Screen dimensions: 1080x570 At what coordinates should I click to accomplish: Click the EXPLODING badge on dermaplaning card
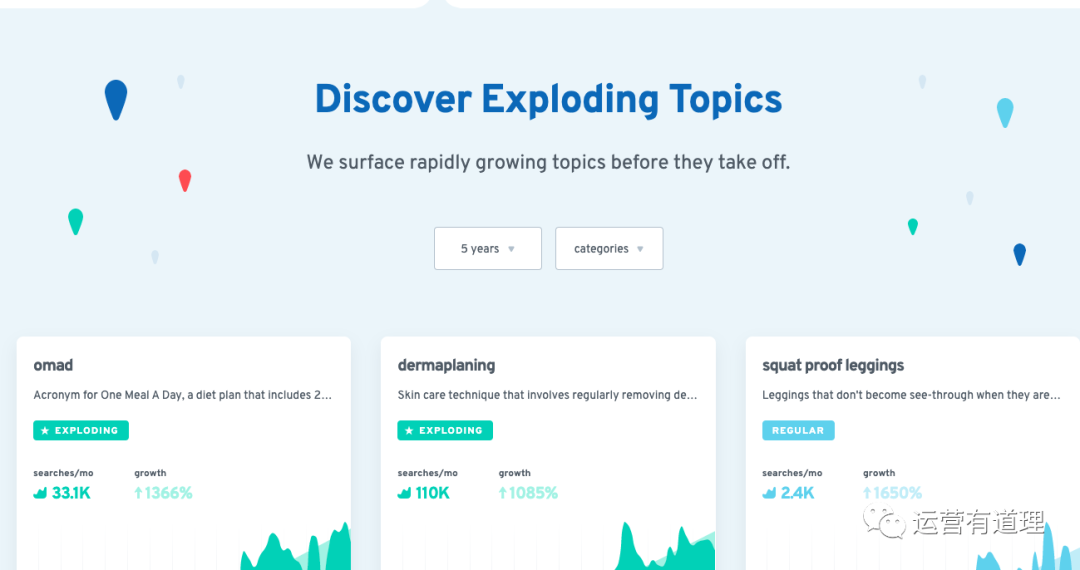(445, 430)
